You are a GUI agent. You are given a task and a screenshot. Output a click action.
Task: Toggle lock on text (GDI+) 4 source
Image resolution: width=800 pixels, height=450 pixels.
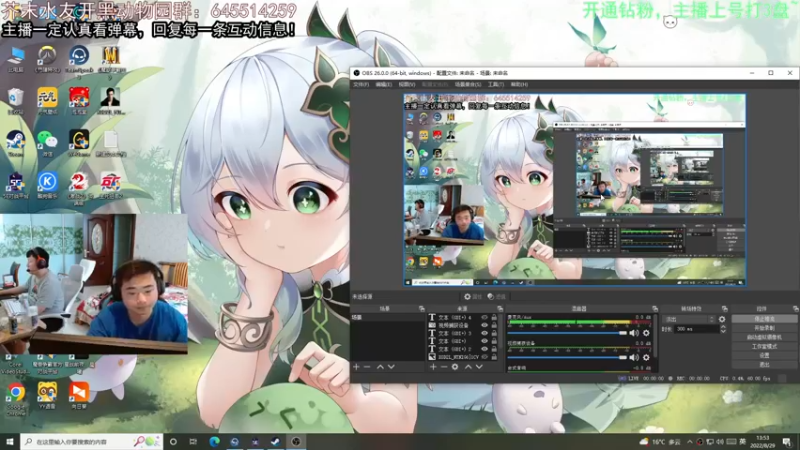(x=494, y=317)
